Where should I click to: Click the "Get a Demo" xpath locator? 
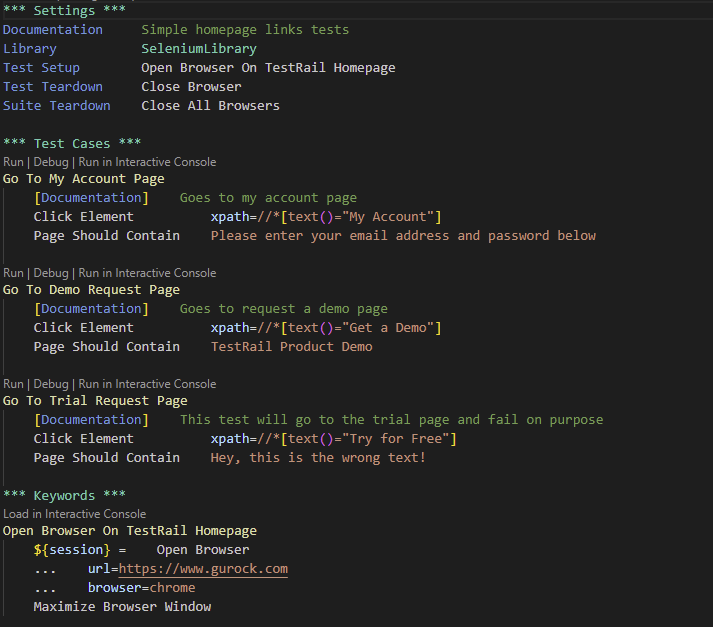pos(325,328)
